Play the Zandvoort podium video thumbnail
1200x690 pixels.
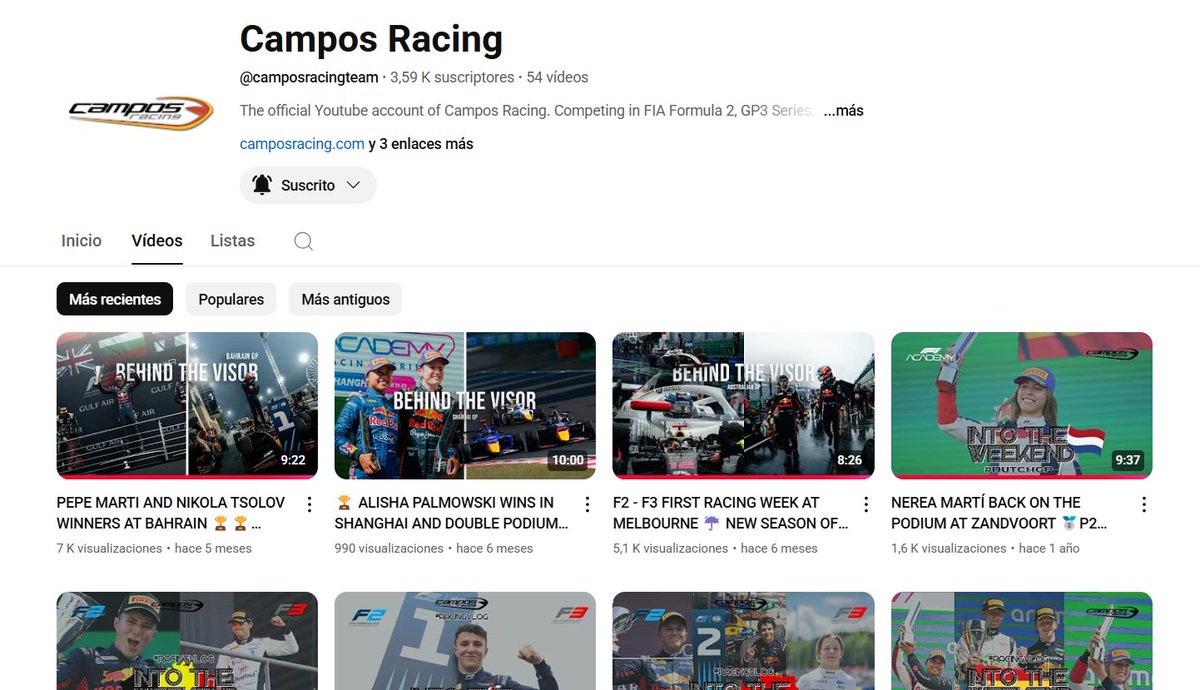[1021, 404]
